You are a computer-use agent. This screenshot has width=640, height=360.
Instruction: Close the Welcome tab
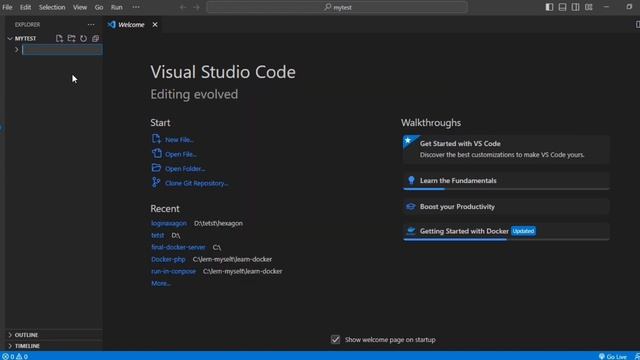pos(155,24)
